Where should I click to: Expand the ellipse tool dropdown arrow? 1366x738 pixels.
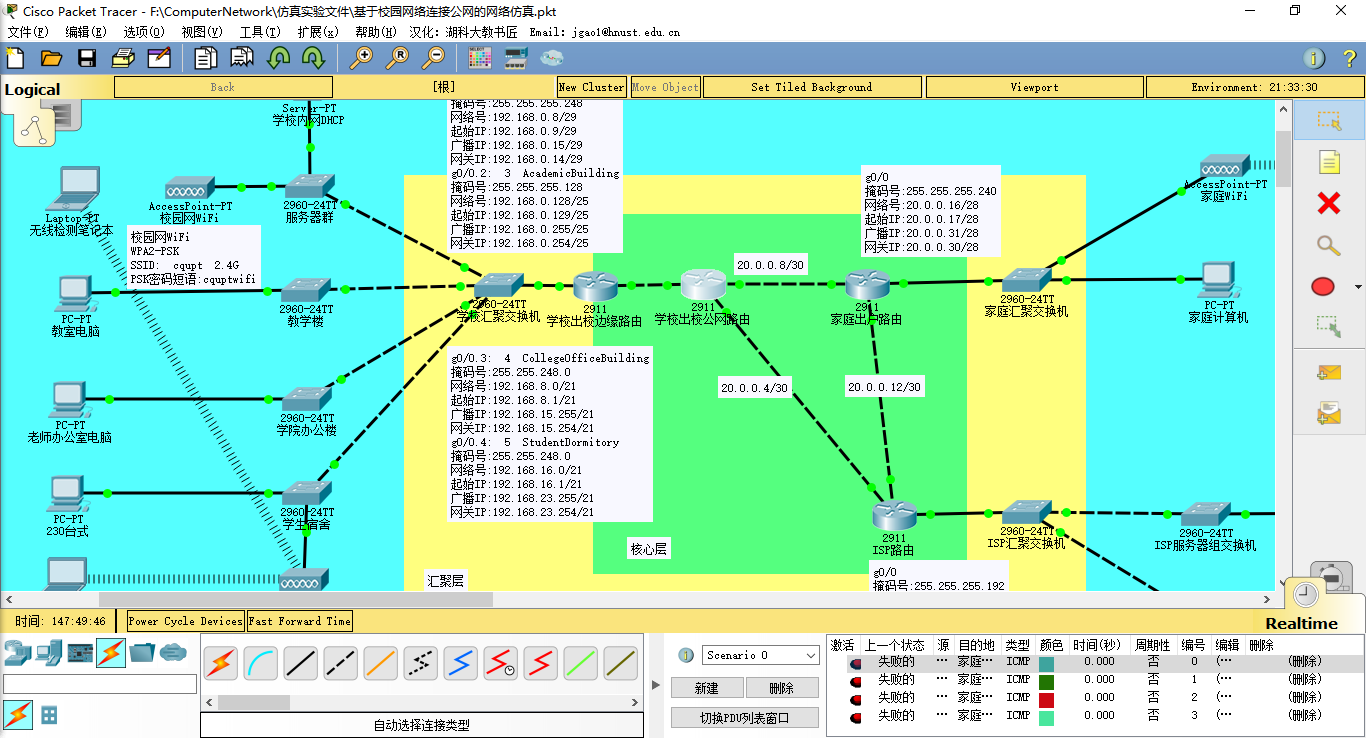[1357, 287]
